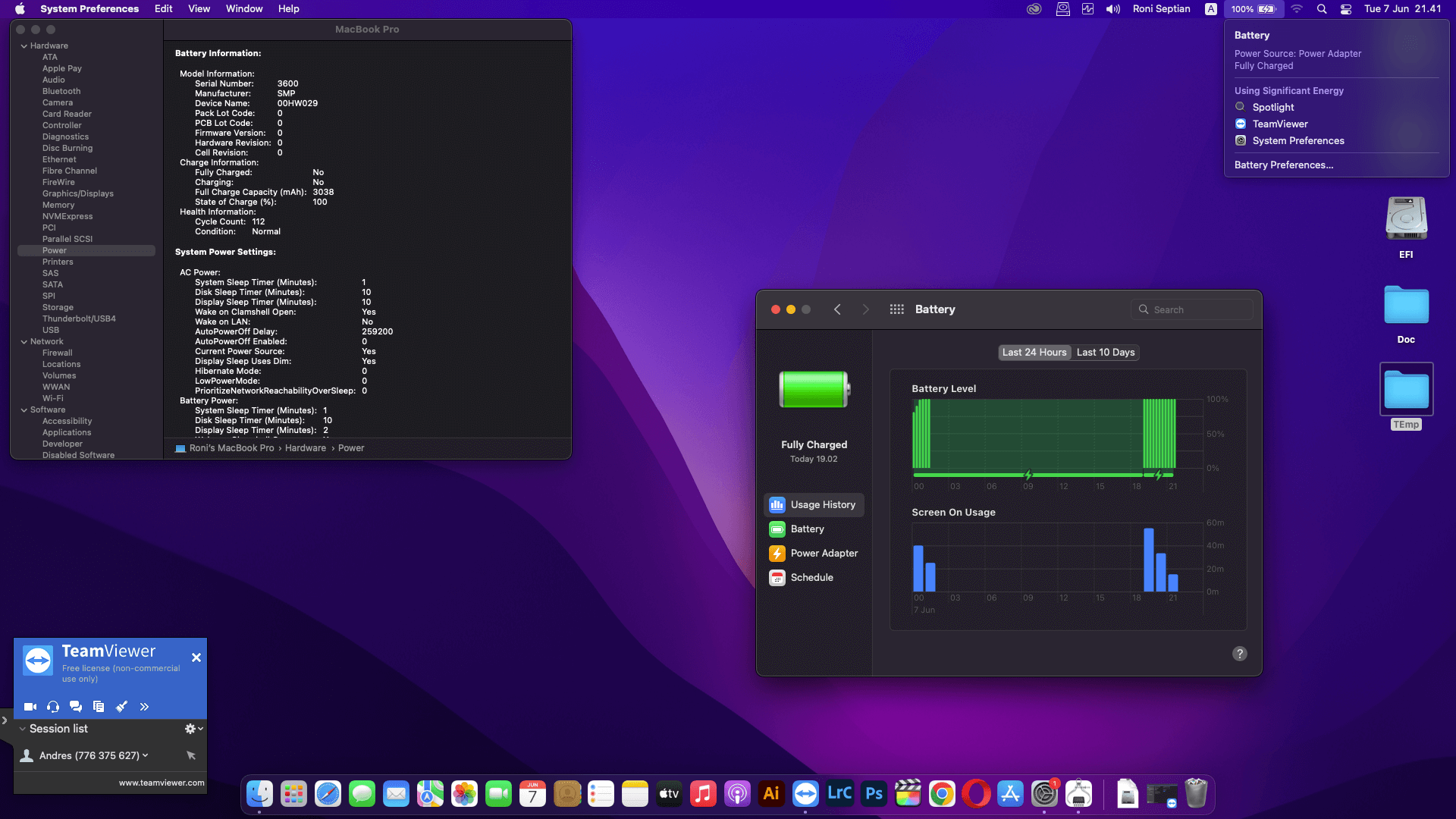Select System Preferences in energy list

point(1298,141)
